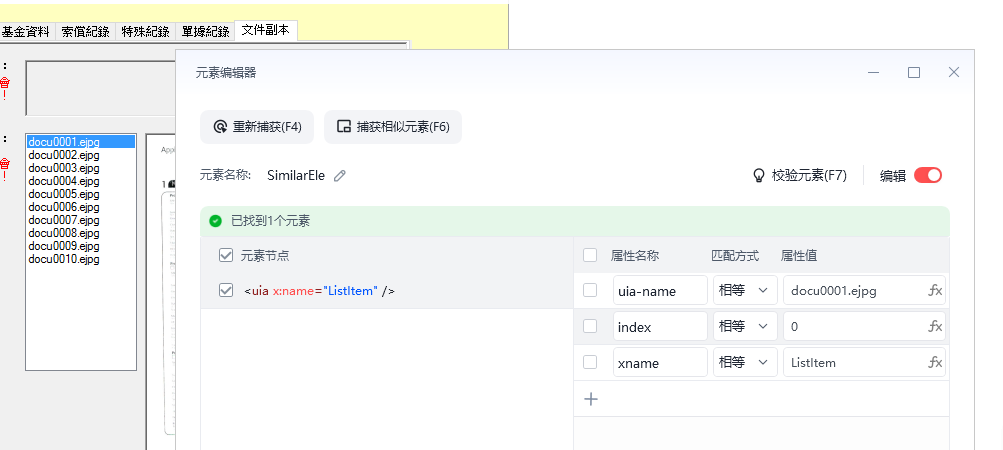This screenshot has width=1003, height=450.
Task: Click the fx icon in uia-name value field
Action: [935, 291]
